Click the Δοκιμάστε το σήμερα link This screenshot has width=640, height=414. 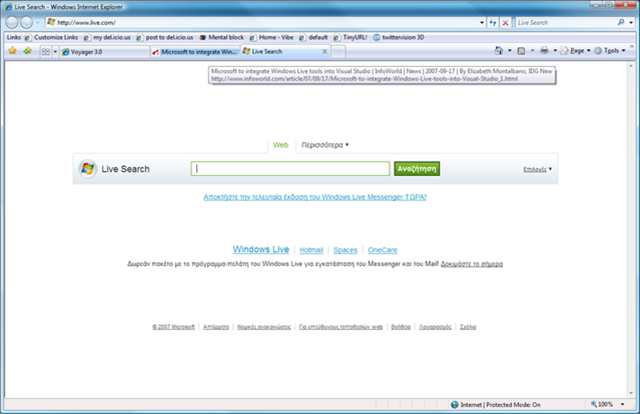[472, 264]
